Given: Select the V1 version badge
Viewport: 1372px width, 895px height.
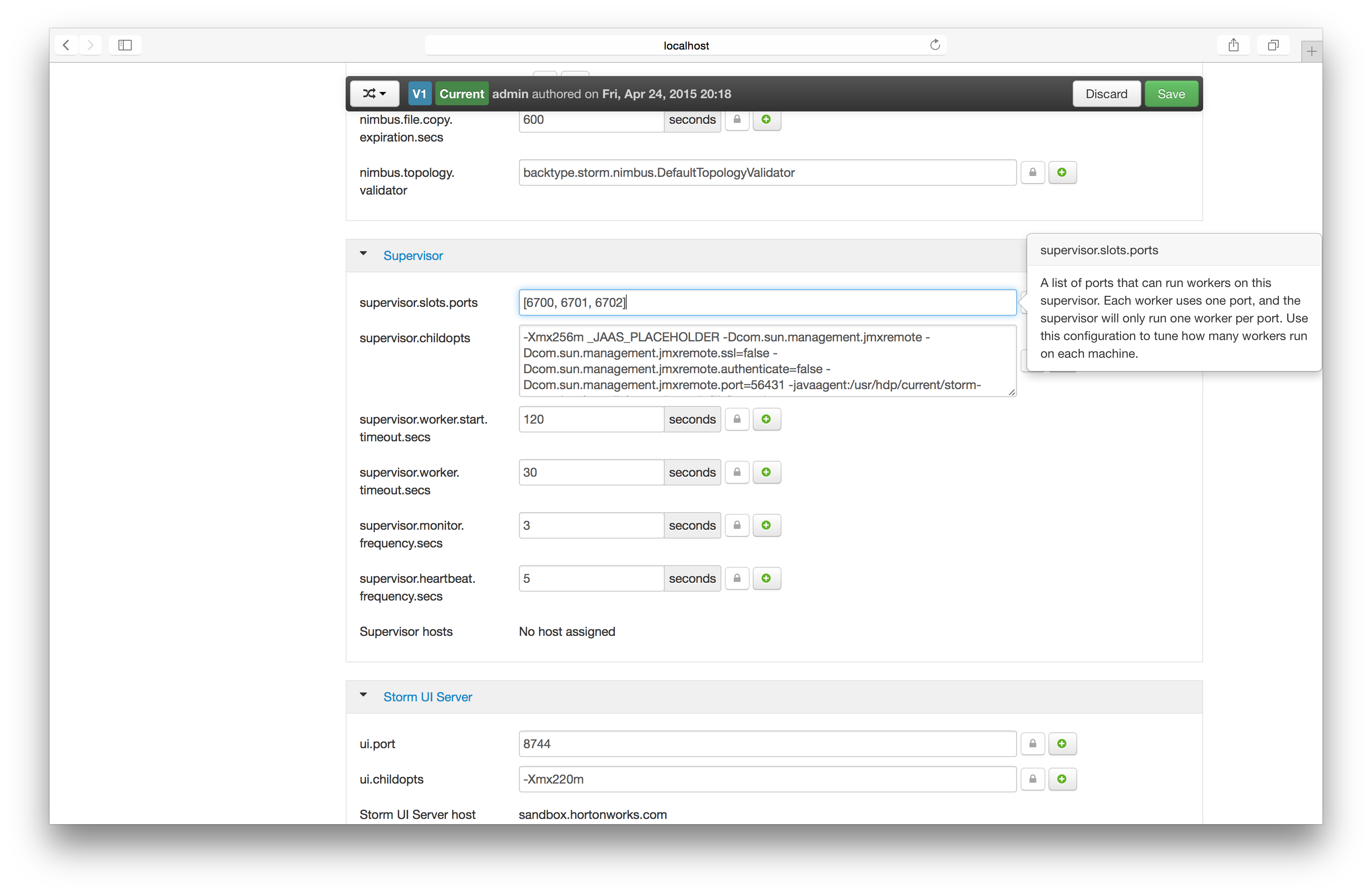Looking at the screenshot, I should click(x=419, y=93).
